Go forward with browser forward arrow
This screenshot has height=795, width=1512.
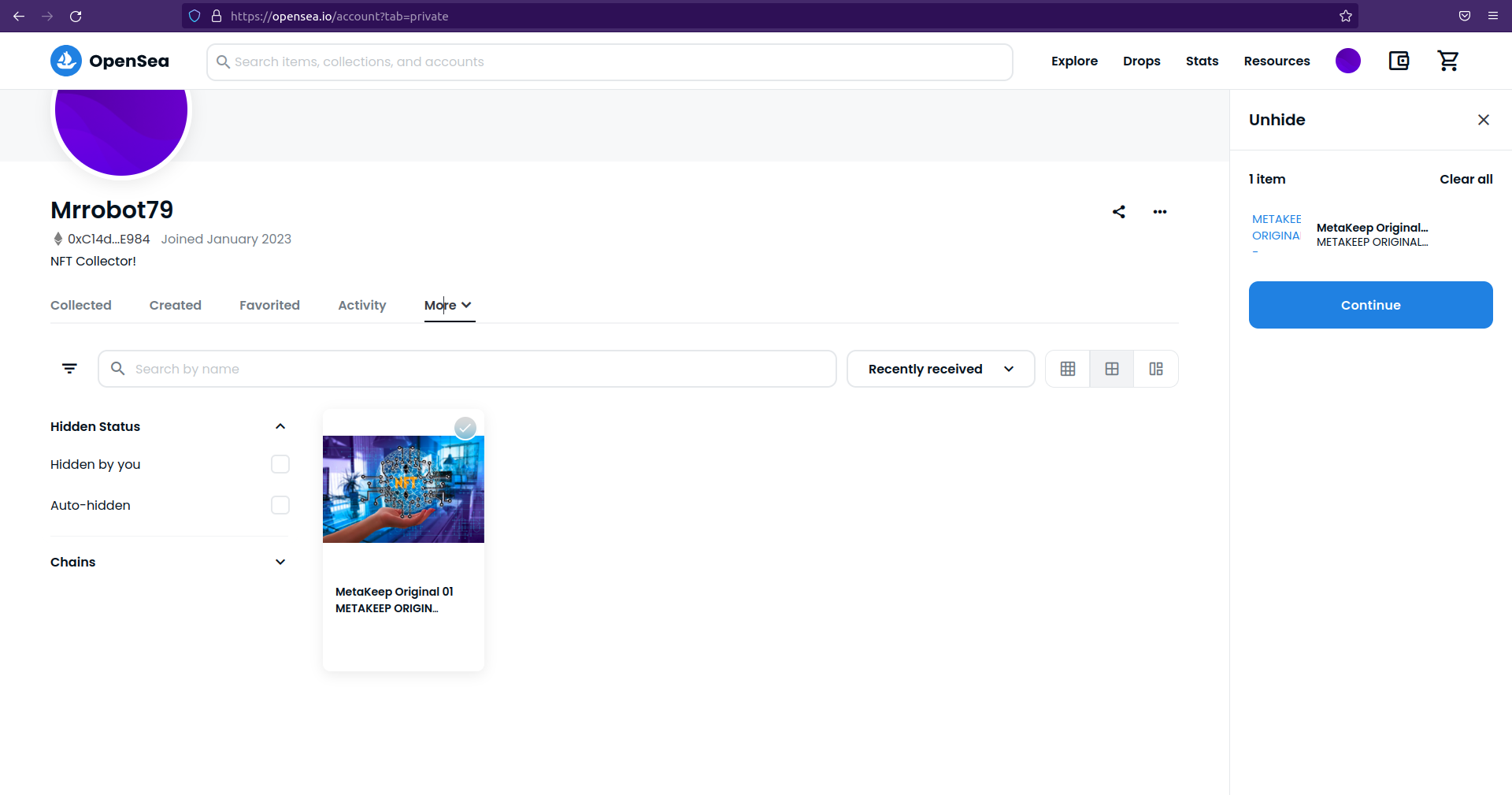tap(47, 16)
